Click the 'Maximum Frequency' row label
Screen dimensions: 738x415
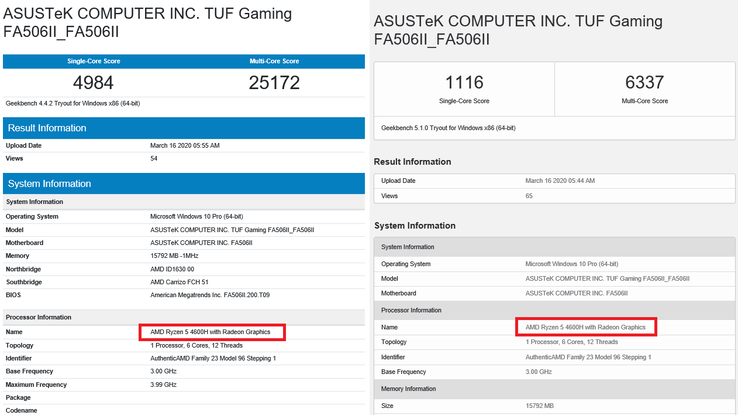(x=36, y=384)
